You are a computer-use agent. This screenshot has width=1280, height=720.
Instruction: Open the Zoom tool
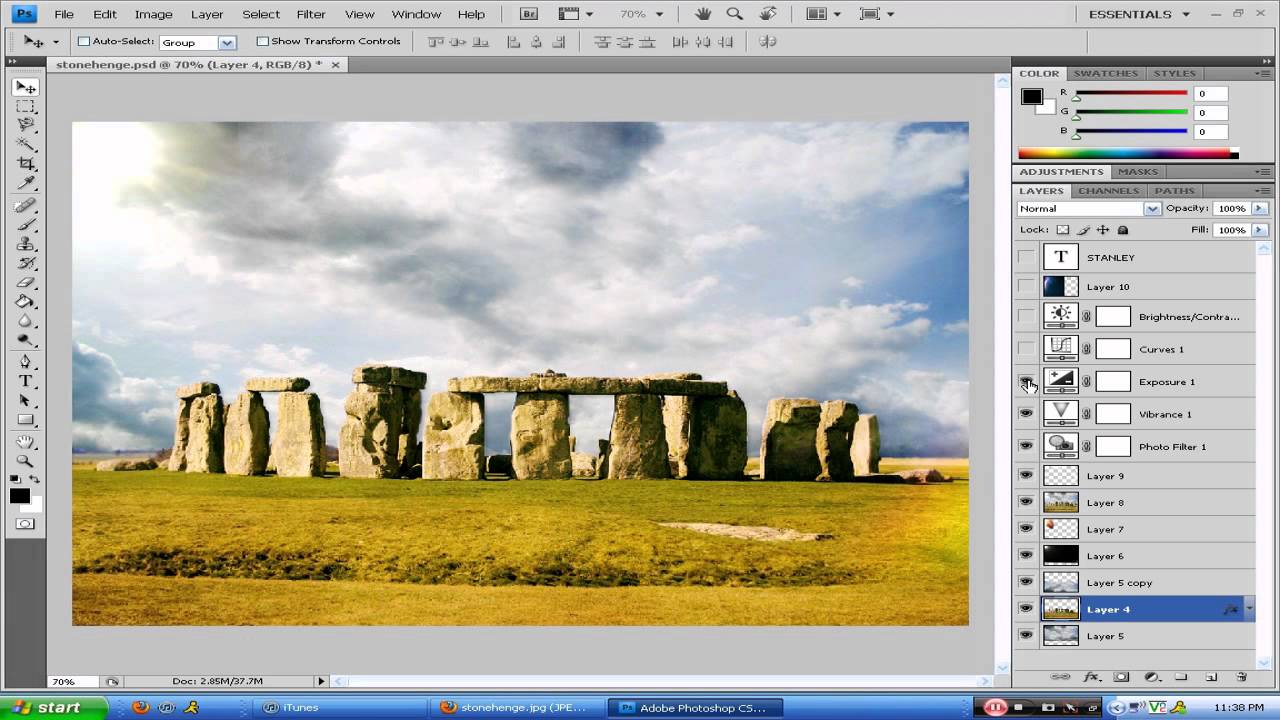pyautogui.click(x=25, y=462)
